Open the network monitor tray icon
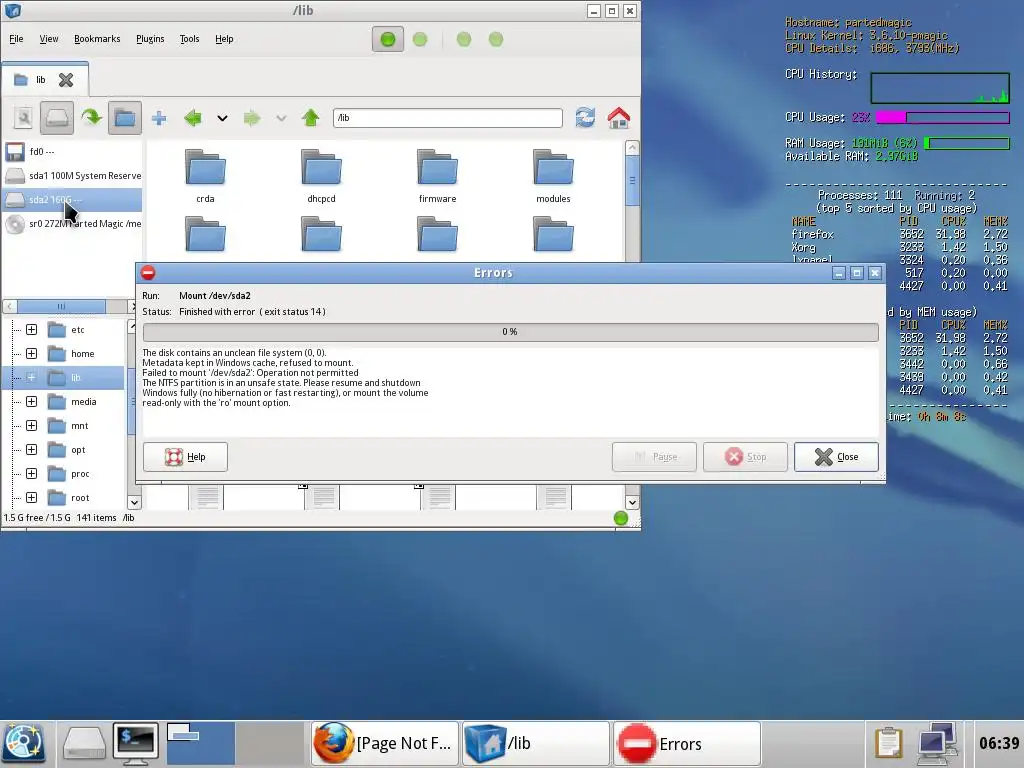The image size is (1024, 768). coord(936,743)
